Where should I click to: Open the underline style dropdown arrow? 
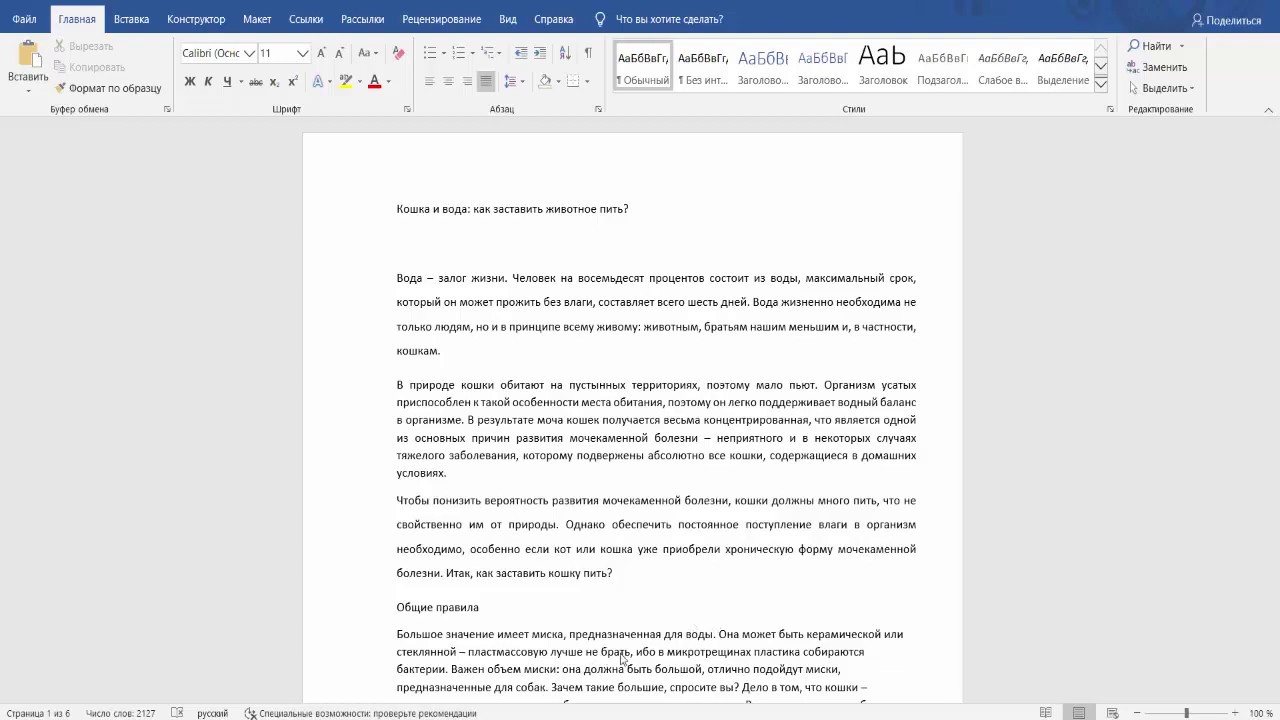coord(241,82)
